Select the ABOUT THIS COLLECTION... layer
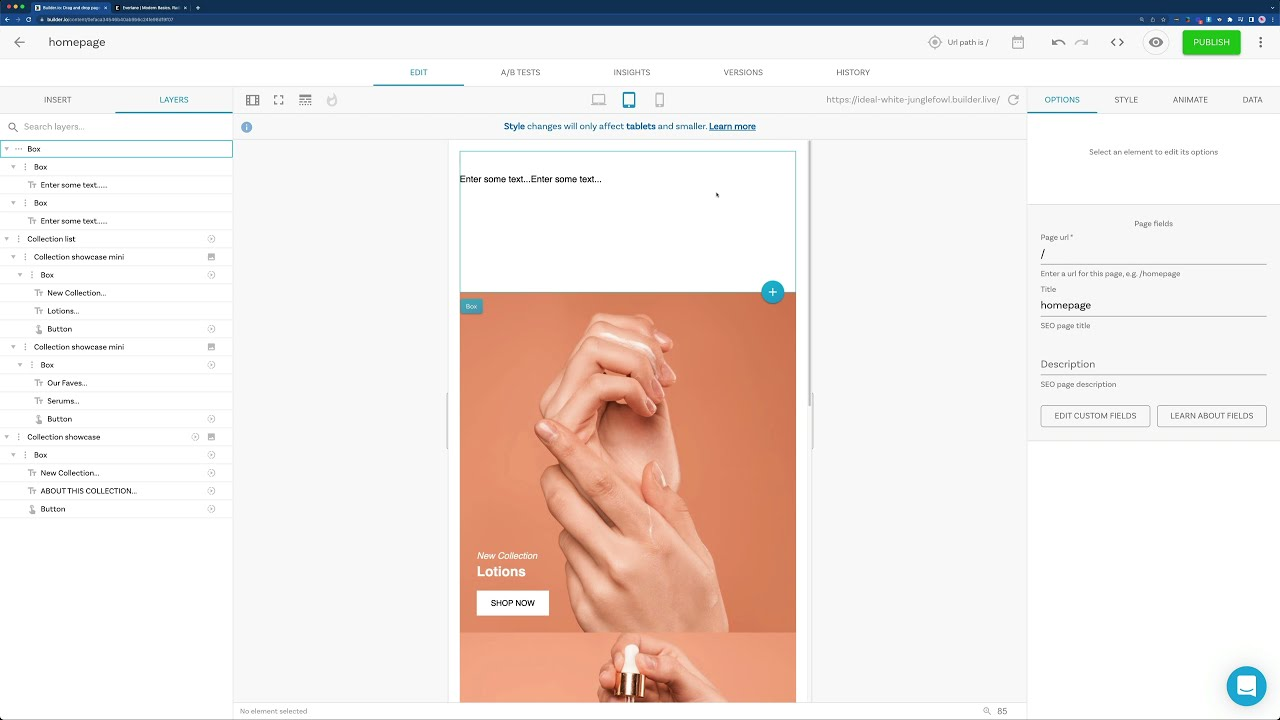The width and height of the screenshot is (1280, 720). click(x=88, y=491)
